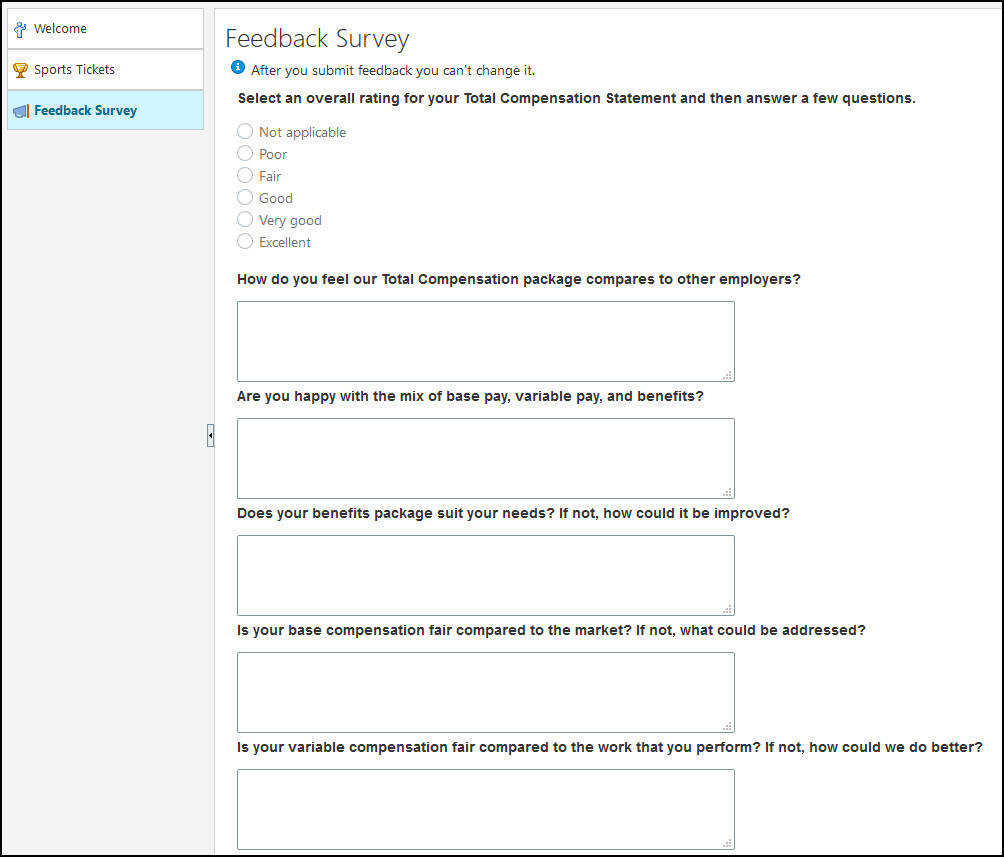The image size is (1004, 857).
Task: Click the compares to other employers text box
Action: tap(486, 341)
